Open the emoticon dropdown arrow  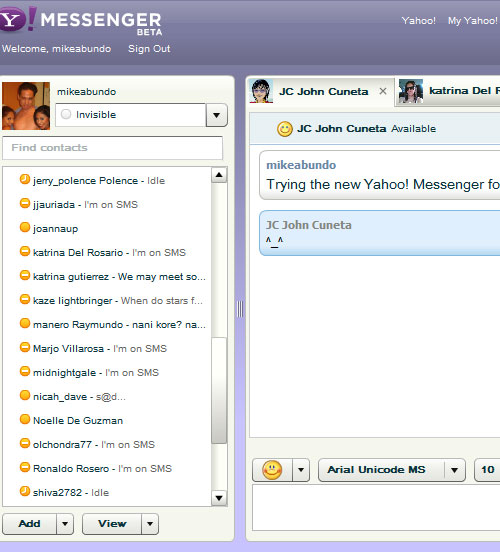301,470
